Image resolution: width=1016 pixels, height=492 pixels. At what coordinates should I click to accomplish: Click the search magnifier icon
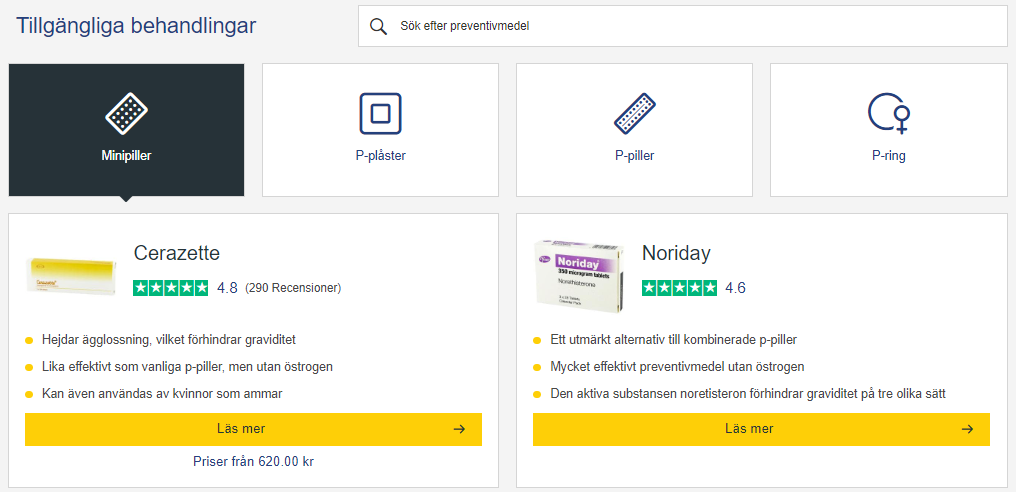[x=378, y=26]
